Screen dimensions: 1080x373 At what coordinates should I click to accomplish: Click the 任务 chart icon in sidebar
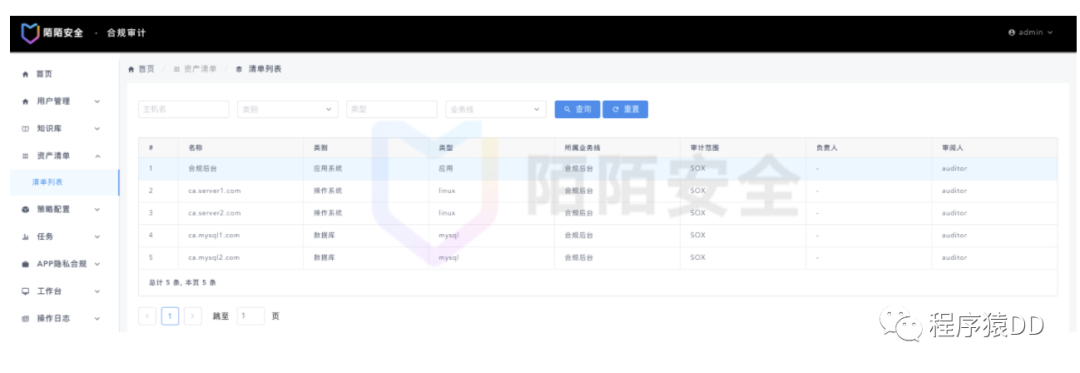tap(25, 237)
